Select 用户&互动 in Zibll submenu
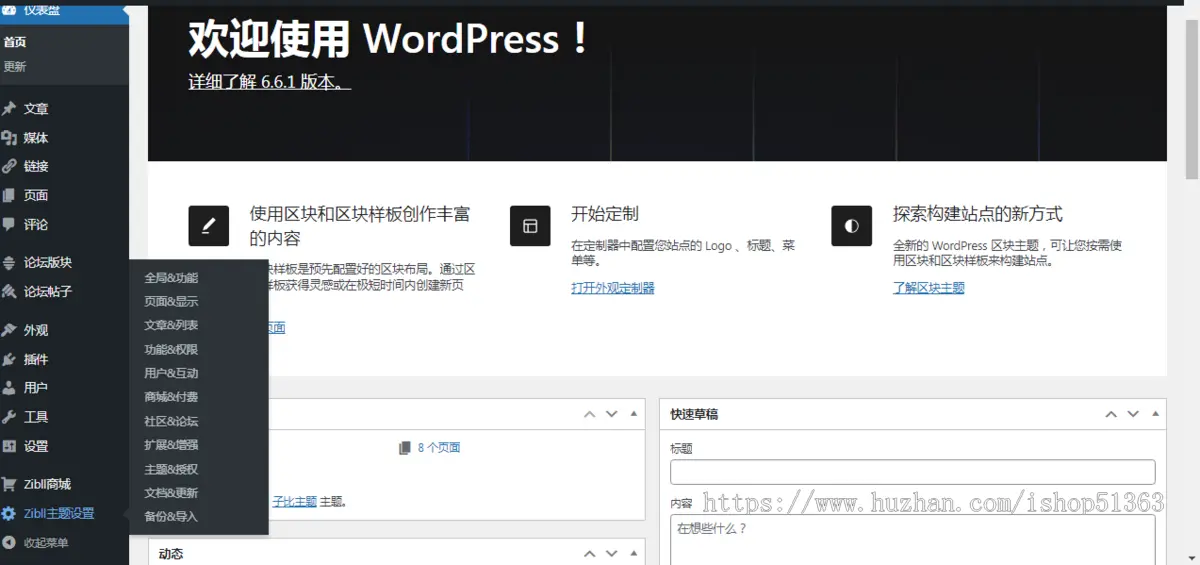 (171, 374)
